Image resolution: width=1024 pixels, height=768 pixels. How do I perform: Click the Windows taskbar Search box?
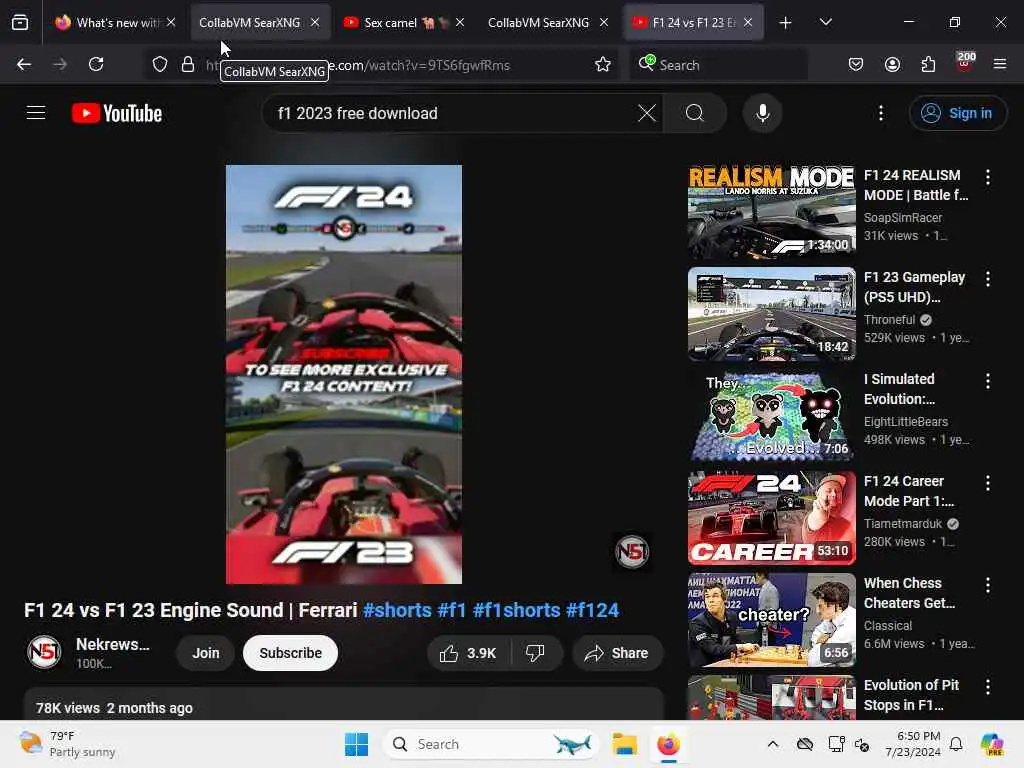[x=491, y=744]
